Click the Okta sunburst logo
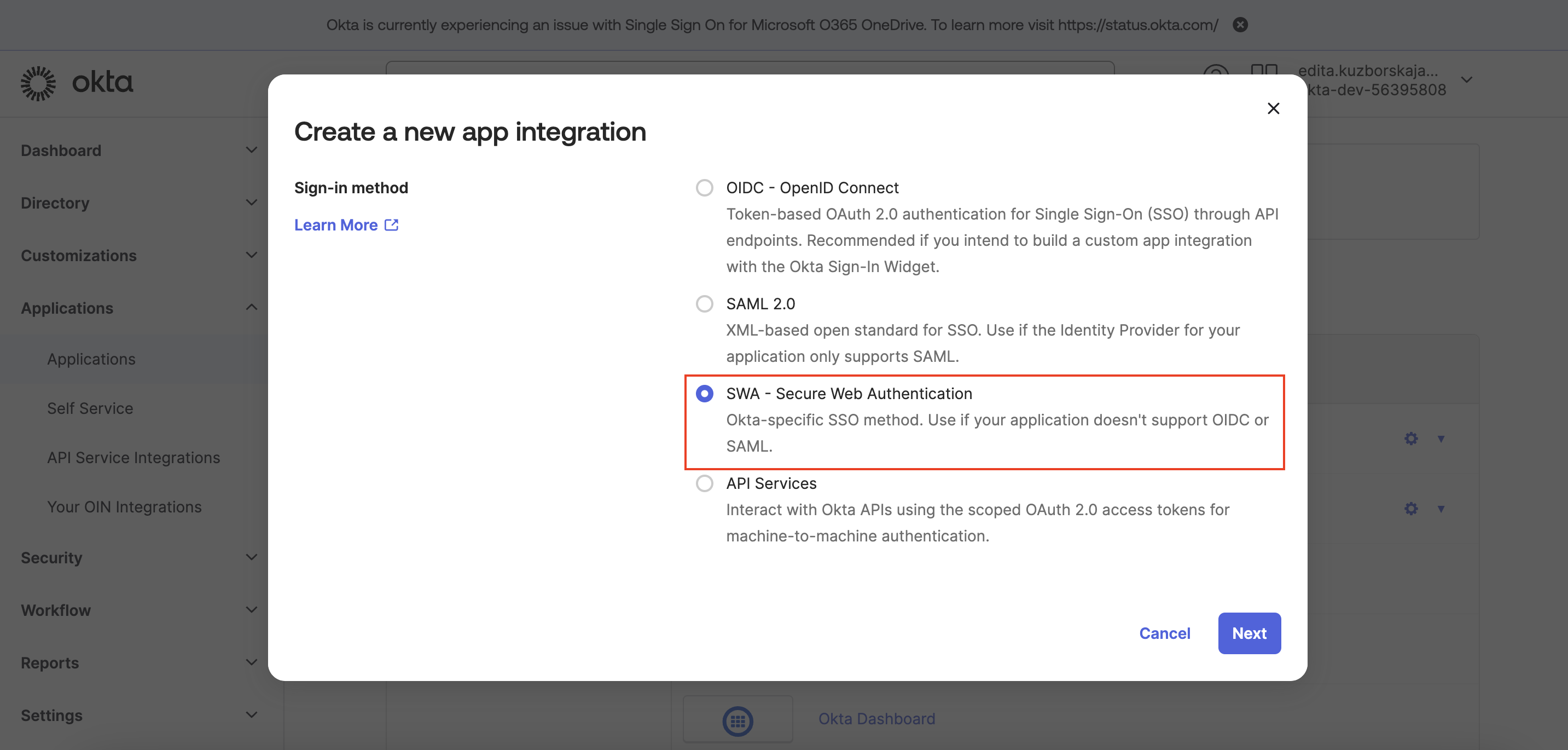1568x750 pixels. tap(38, 83)
